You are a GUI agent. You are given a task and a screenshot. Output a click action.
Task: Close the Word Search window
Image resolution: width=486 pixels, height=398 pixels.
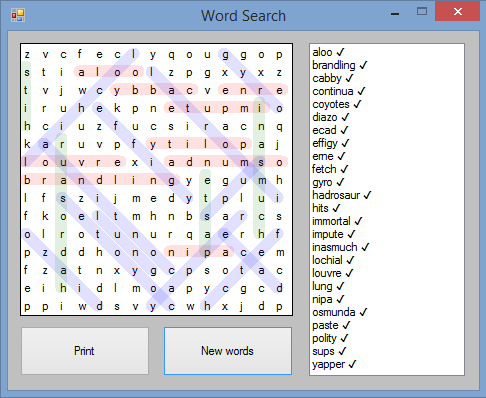point(457,11)
